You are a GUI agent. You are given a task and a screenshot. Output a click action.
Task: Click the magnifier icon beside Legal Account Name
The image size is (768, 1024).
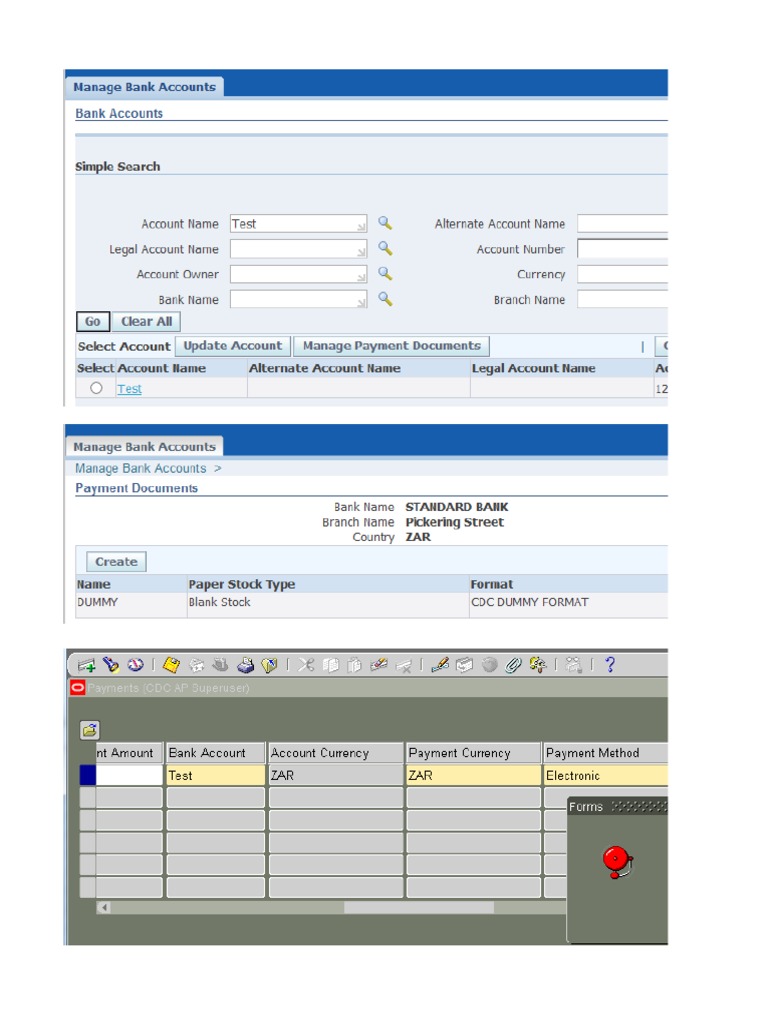[385, 248]
